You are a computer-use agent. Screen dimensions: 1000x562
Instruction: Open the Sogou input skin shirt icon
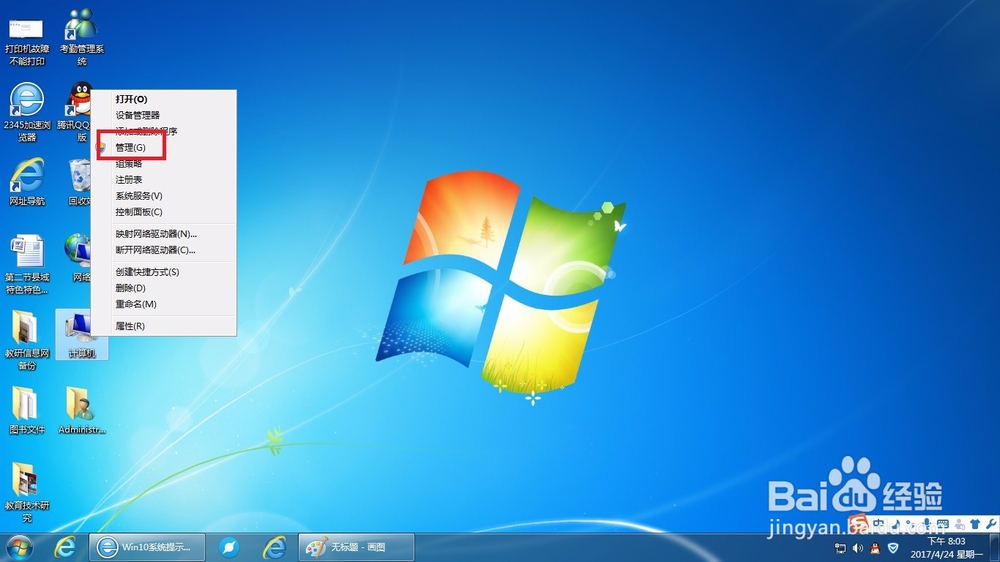(x=974, y=524)
